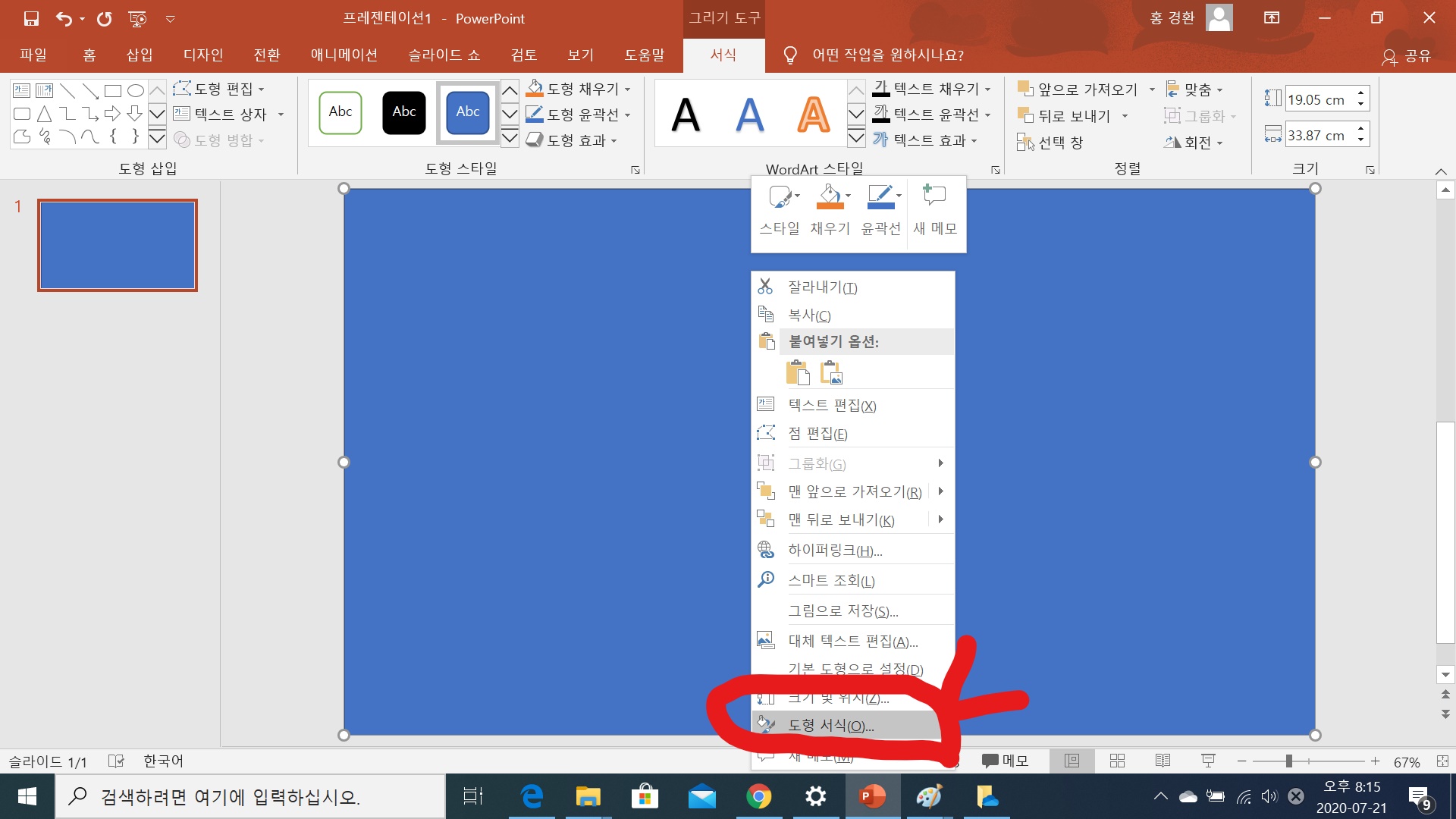Open Microsoft Edge from taskbar

[x=532, y=796]
